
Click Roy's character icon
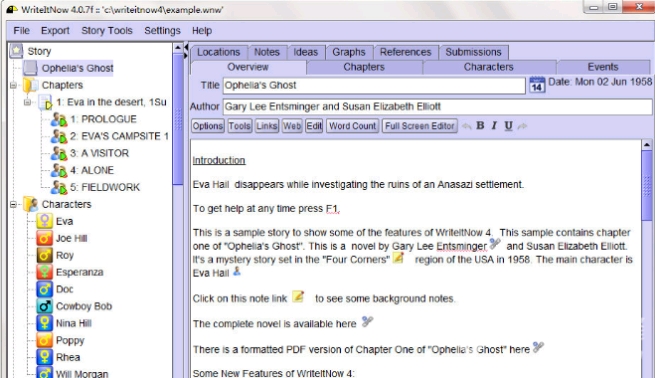pos(45,255)
